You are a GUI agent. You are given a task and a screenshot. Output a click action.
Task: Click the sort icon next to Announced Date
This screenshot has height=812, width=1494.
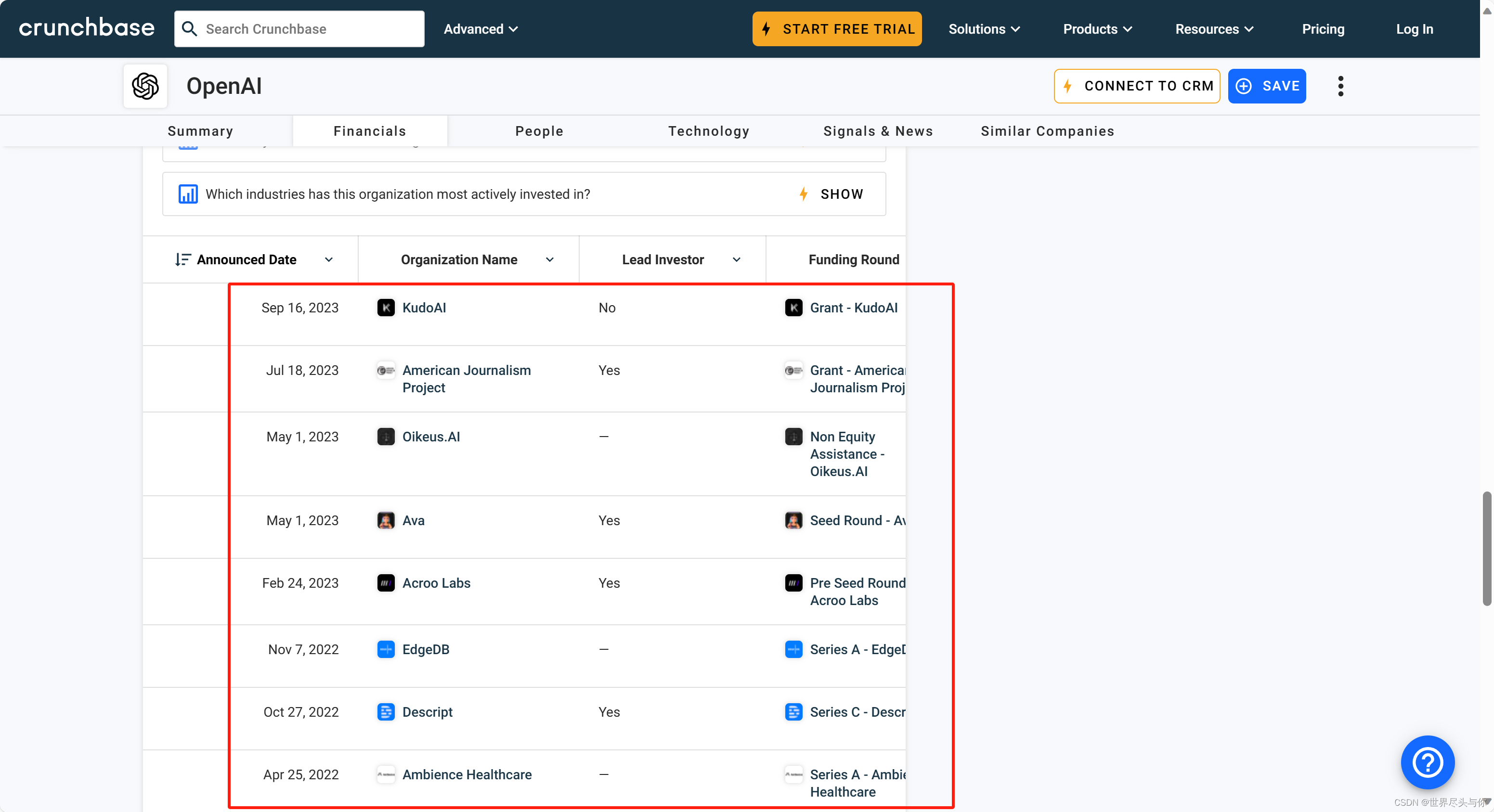(x=182, y=259)
